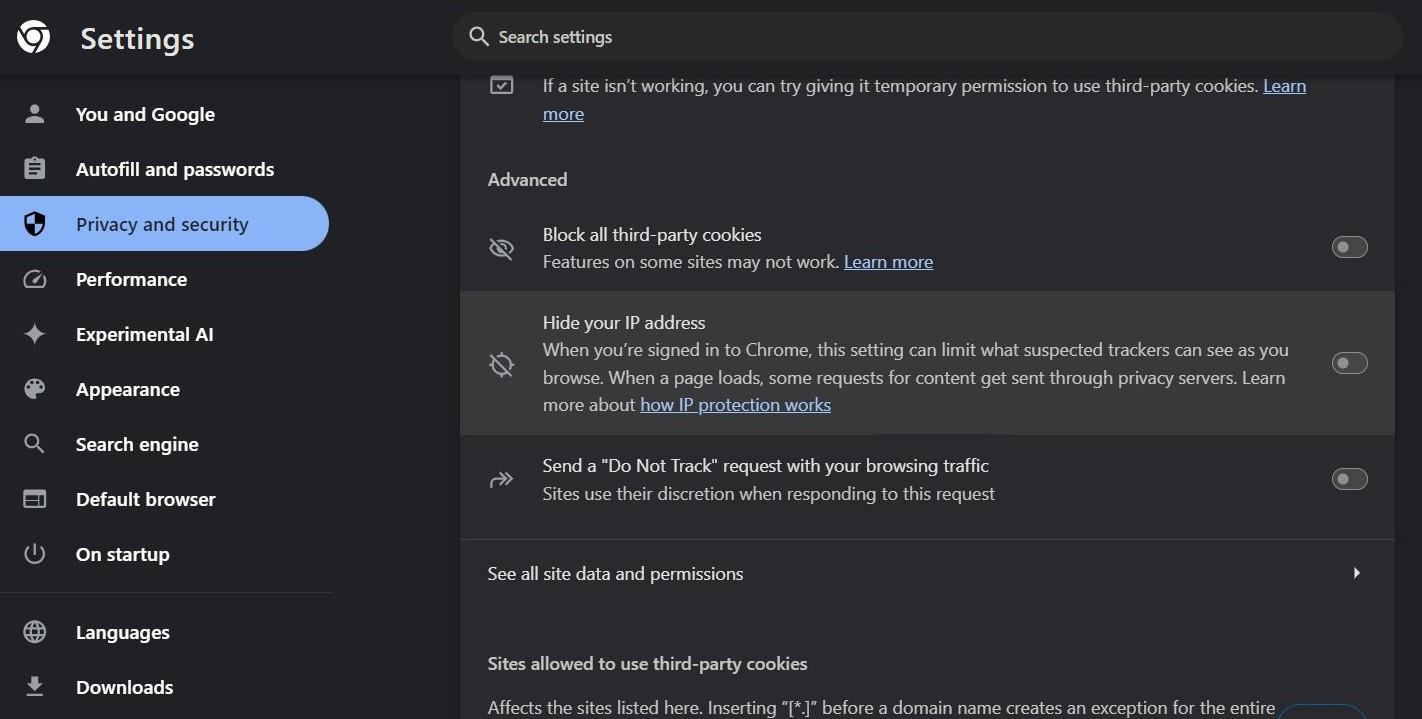Click the magnifier icon in Search settings
Viewport: 1422px width, 719px height.
[x=480, y=37]
